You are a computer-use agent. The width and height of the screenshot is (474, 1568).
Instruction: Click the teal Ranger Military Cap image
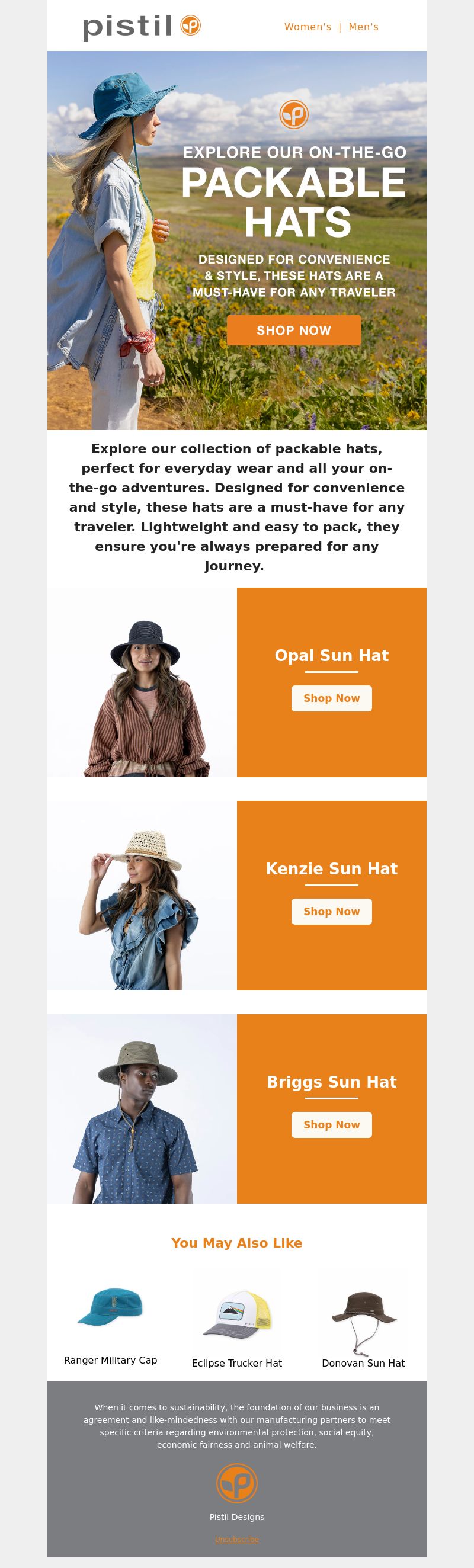tap(110, 1306)
